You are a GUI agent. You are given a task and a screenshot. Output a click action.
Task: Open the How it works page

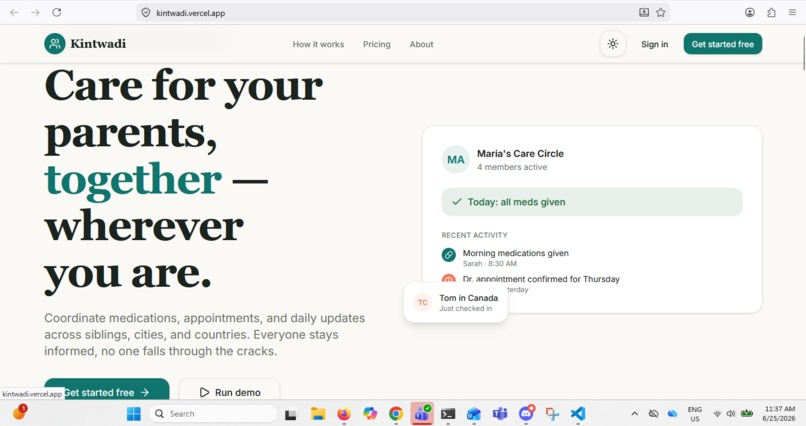pos(318,44)
